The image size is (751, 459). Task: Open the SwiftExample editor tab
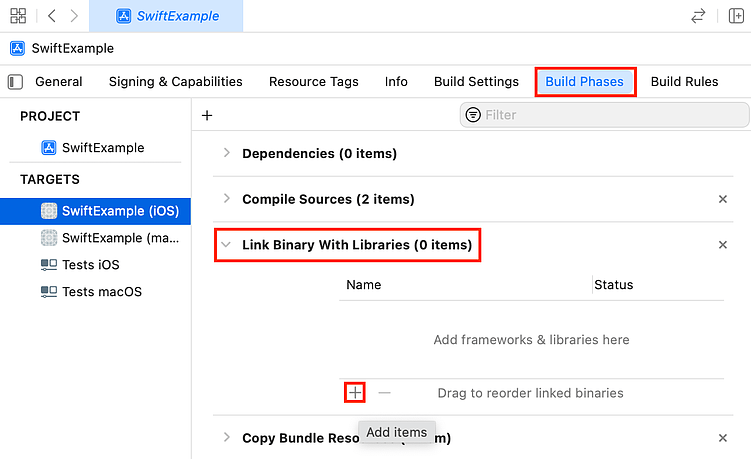coord(166,16)
